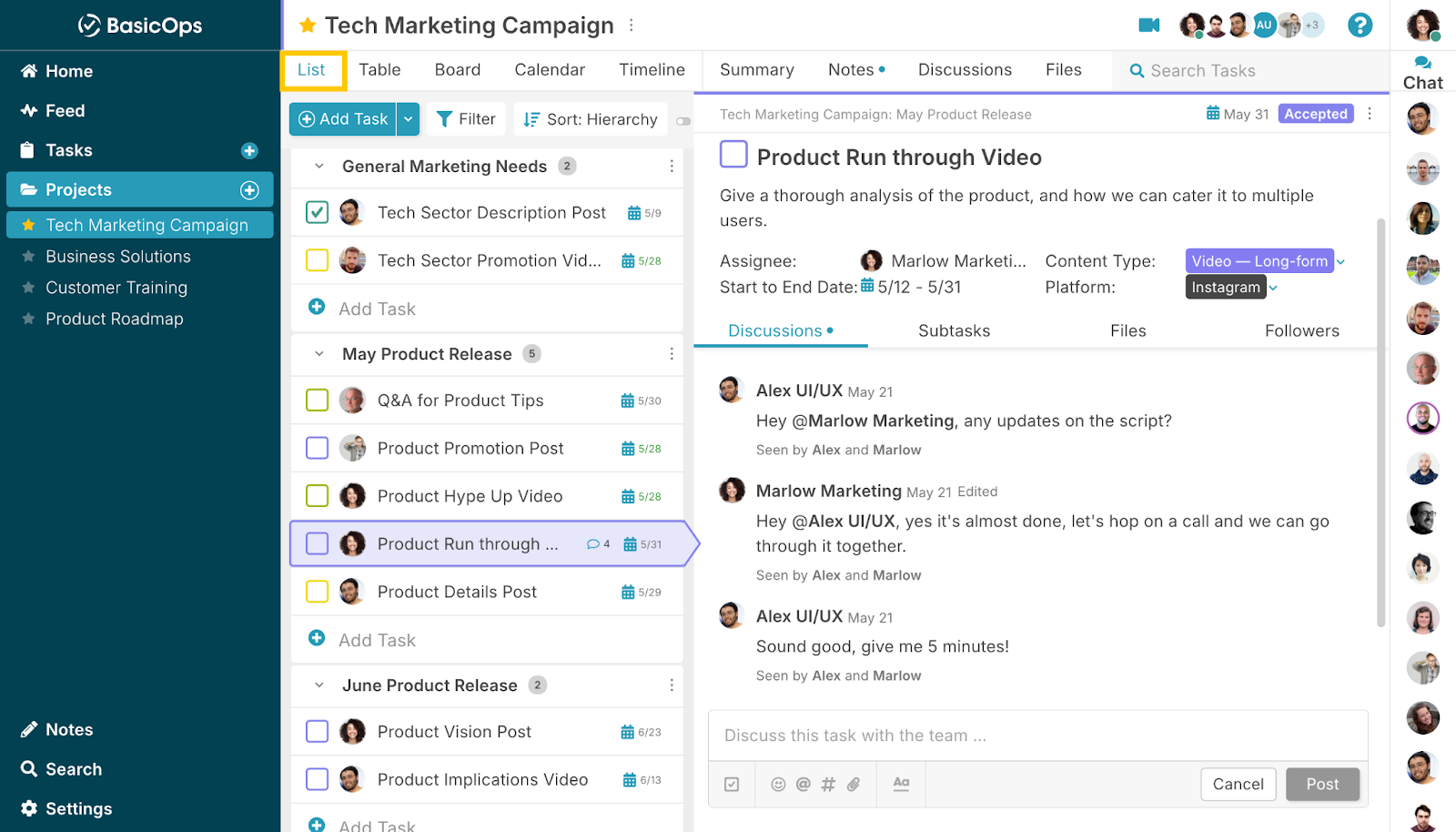Open the help question mark icon
Image resolution: width=1456 pixels, height=832 pixels.
[x=1360, y=25]
